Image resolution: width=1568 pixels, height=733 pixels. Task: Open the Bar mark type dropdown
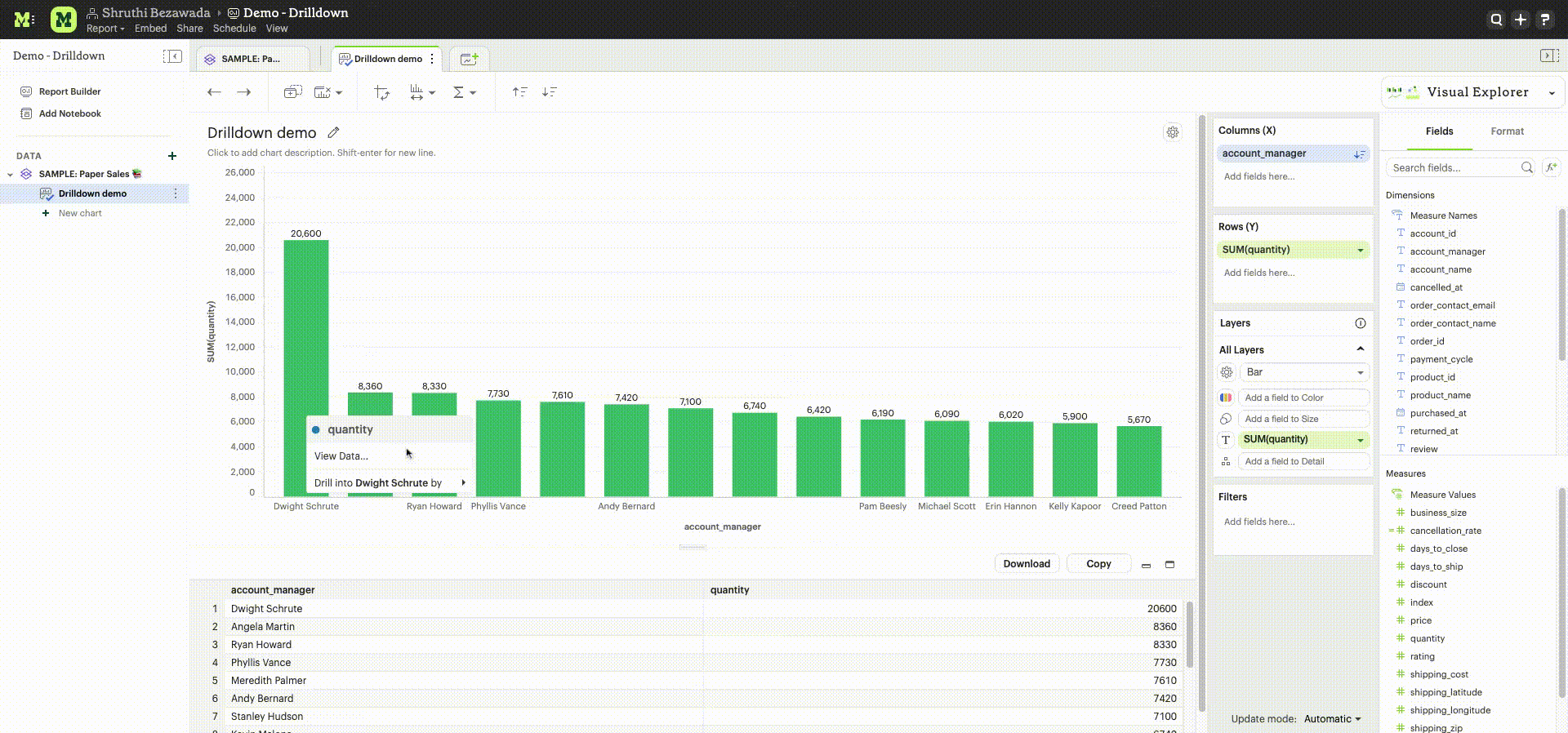(x=1303, y=372)
